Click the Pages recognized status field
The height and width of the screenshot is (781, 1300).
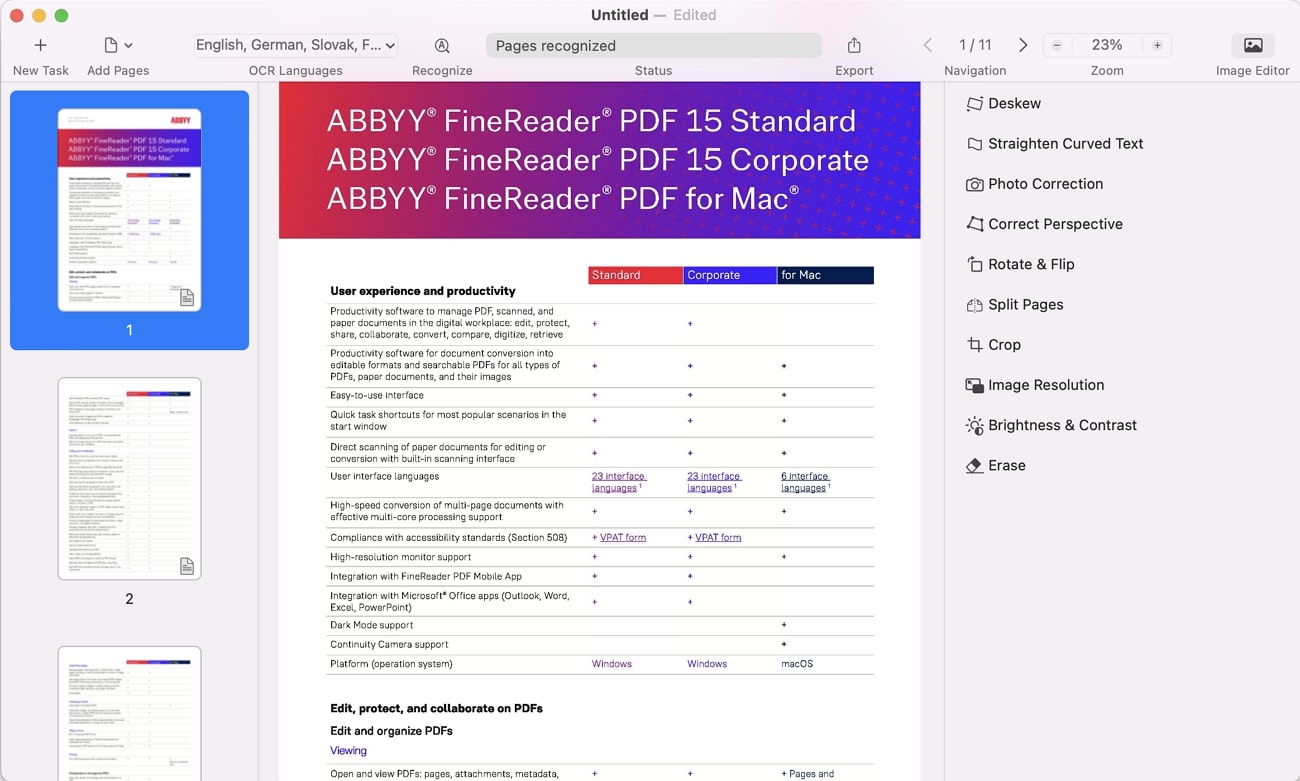click(654, 45)
